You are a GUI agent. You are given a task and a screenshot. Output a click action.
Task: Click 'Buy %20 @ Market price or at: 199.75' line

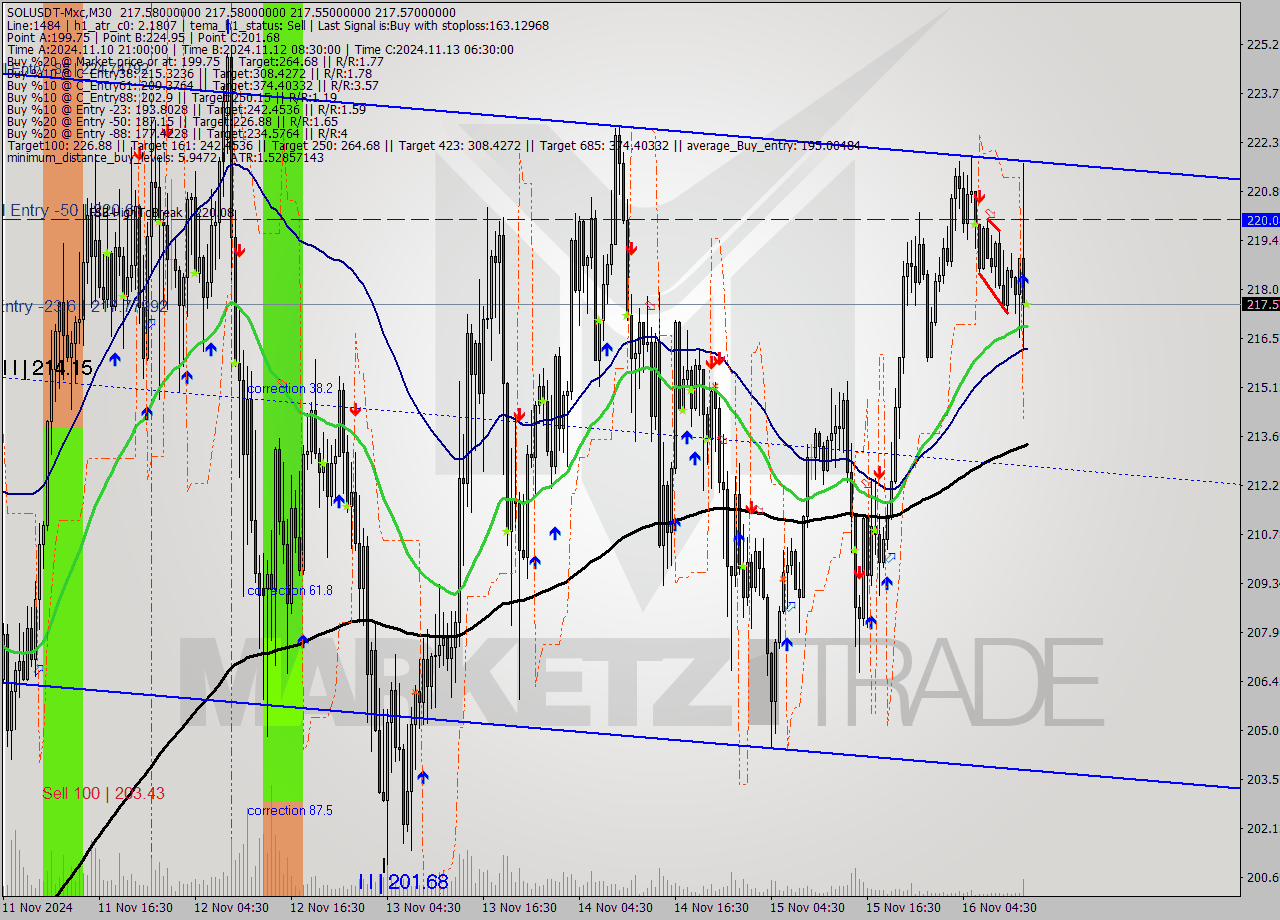[x=195, y=61]
